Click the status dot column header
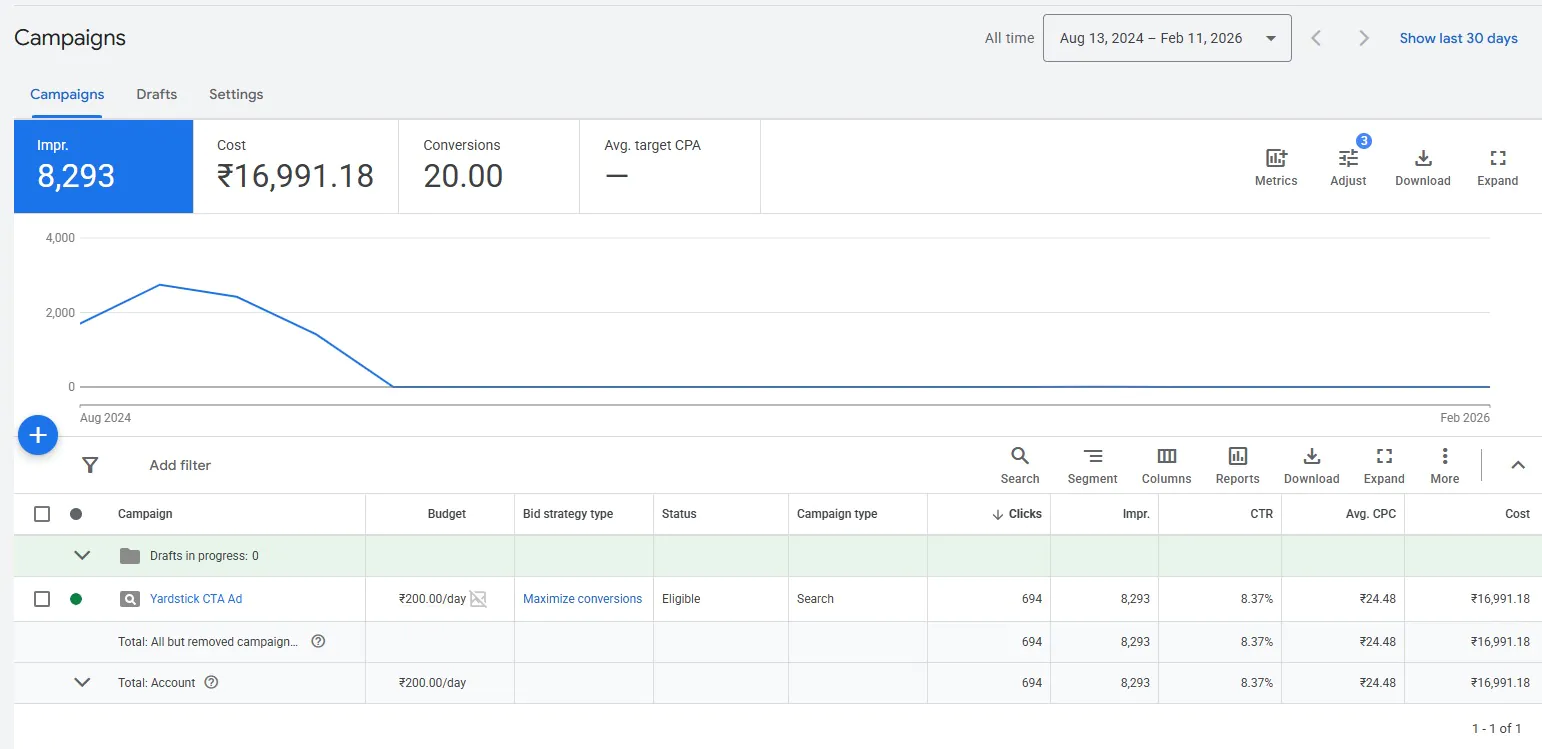 point(76,514)
